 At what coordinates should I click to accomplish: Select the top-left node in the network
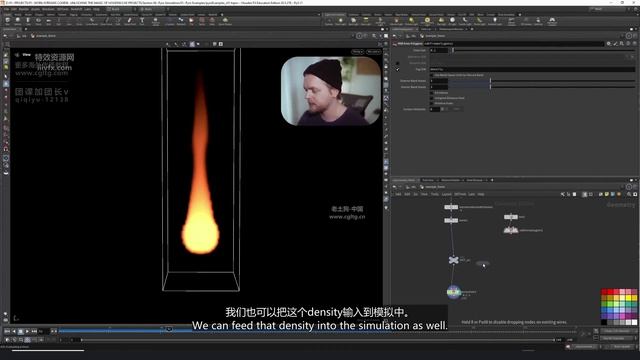coord(451,207)
